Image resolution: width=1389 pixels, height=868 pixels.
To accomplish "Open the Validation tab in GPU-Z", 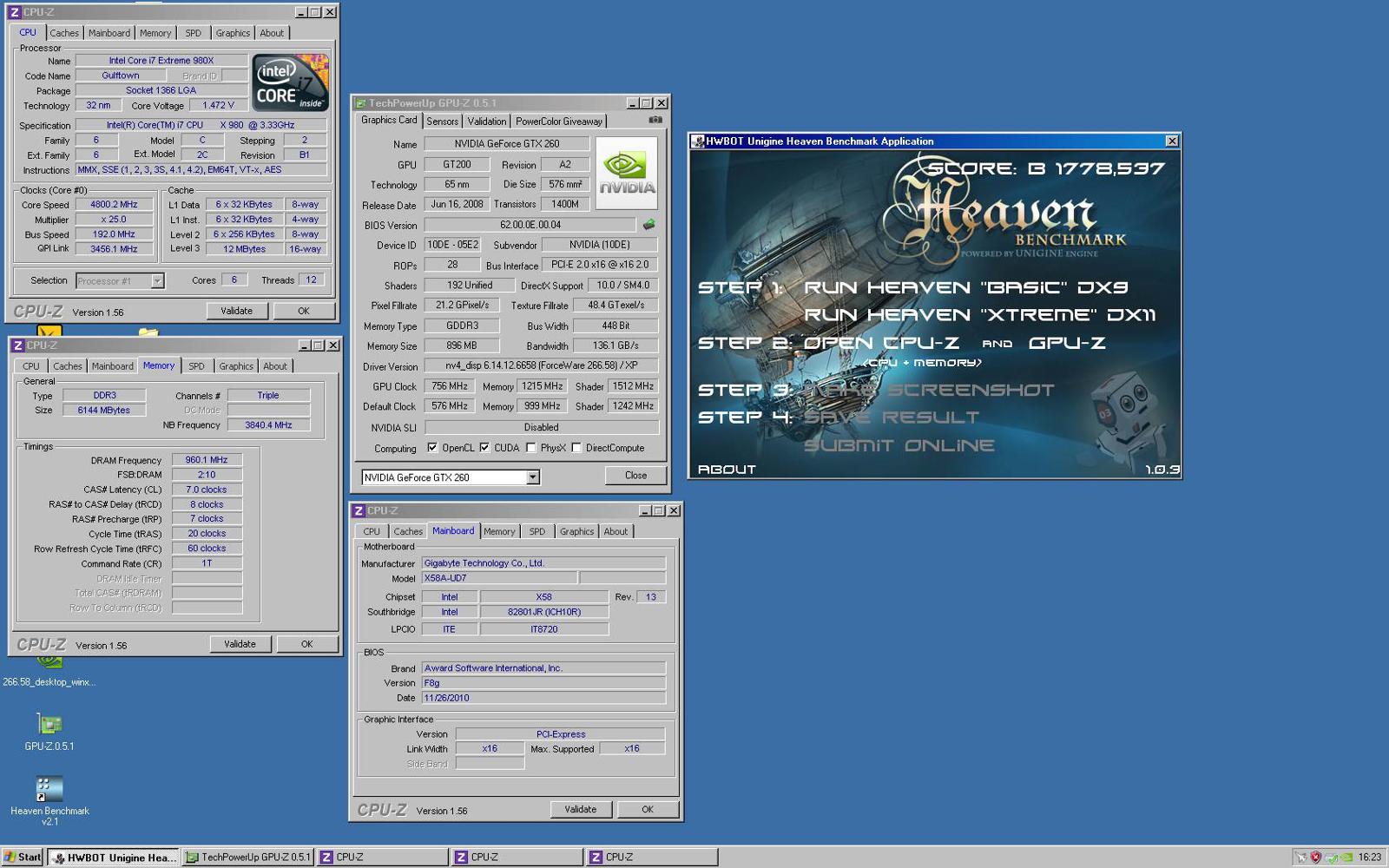I will tap(486, 122).
